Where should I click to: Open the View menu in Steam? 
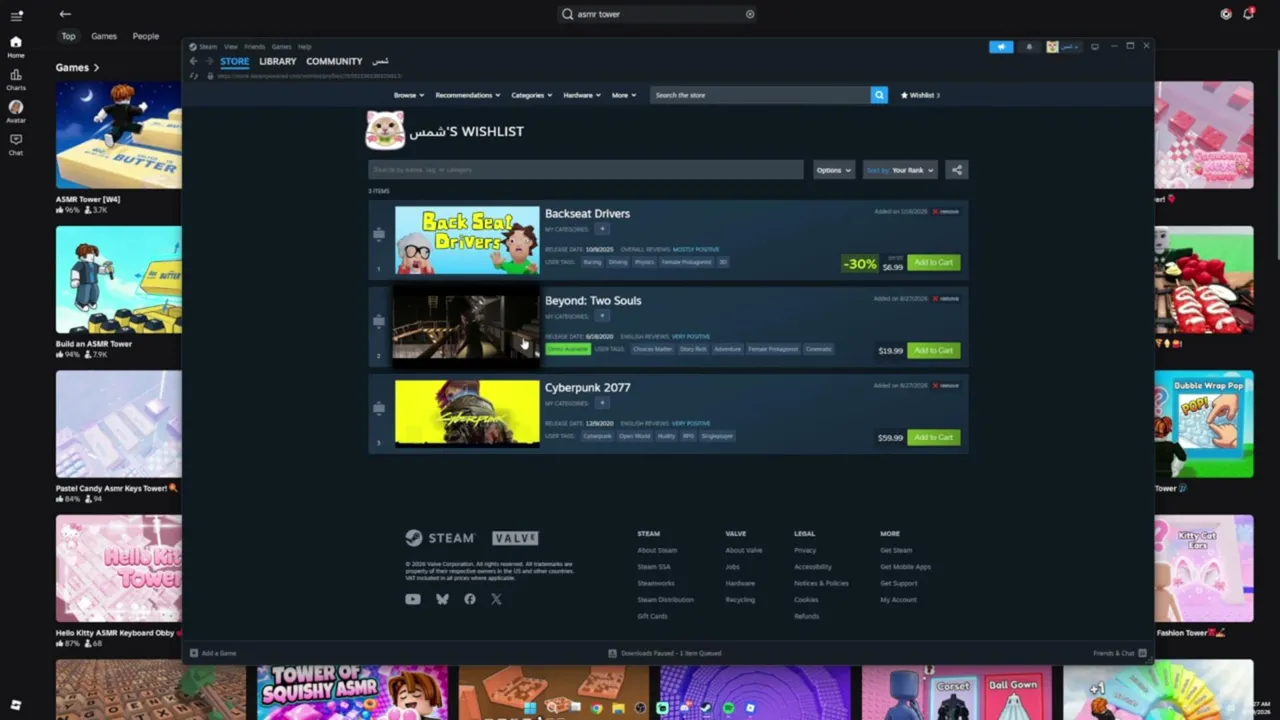(231, 47)
